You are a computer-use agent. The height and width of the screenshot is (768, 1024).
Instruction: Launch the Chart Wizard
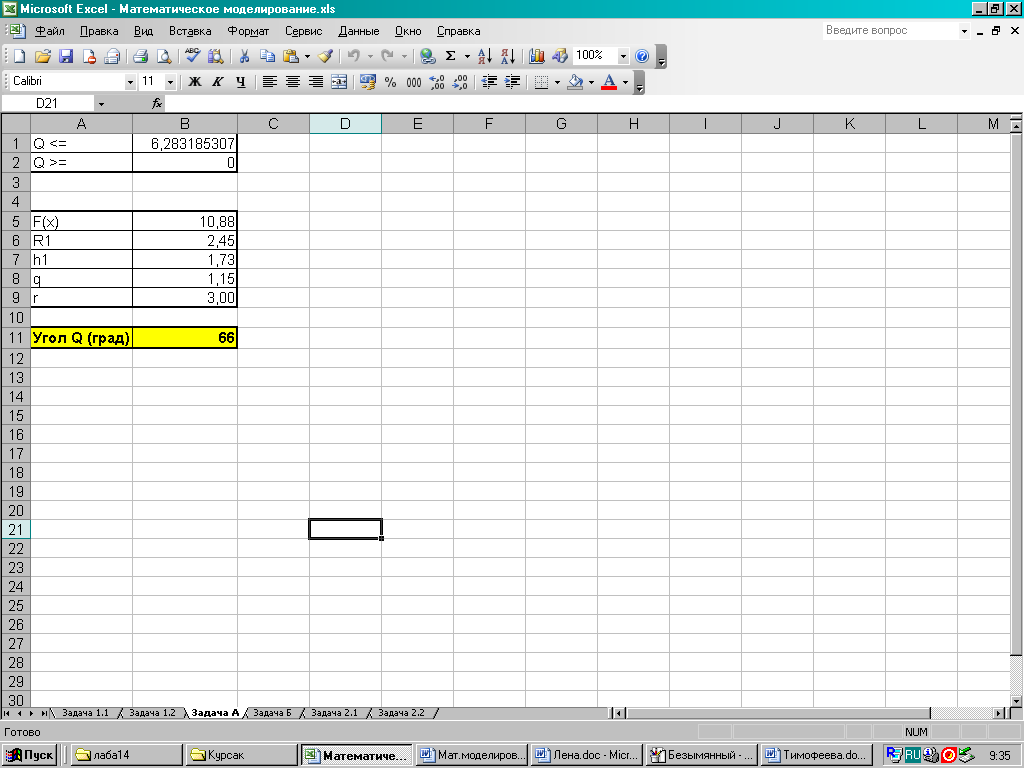coord(537,56)
